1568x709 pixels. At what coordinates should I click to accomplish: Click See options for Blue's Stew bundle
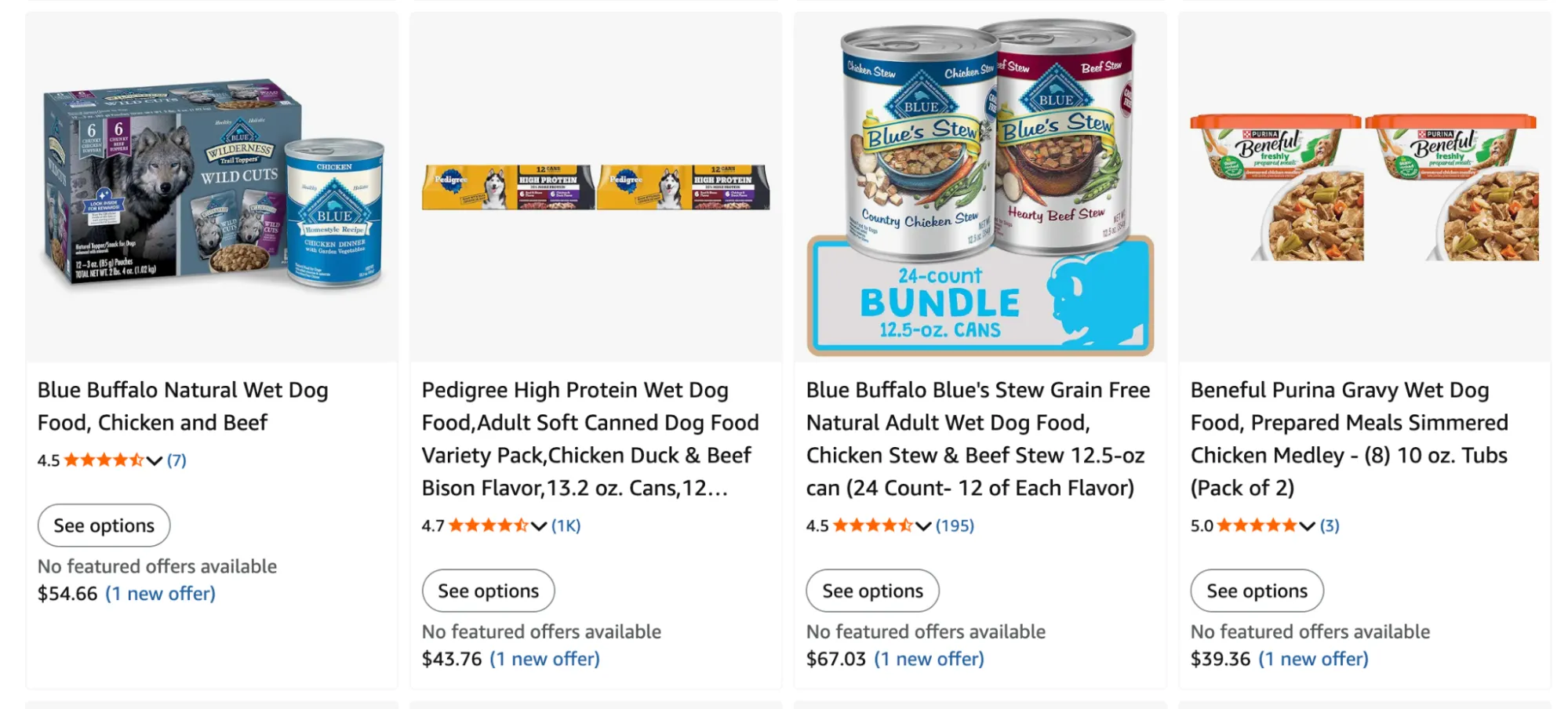(872, 590)
